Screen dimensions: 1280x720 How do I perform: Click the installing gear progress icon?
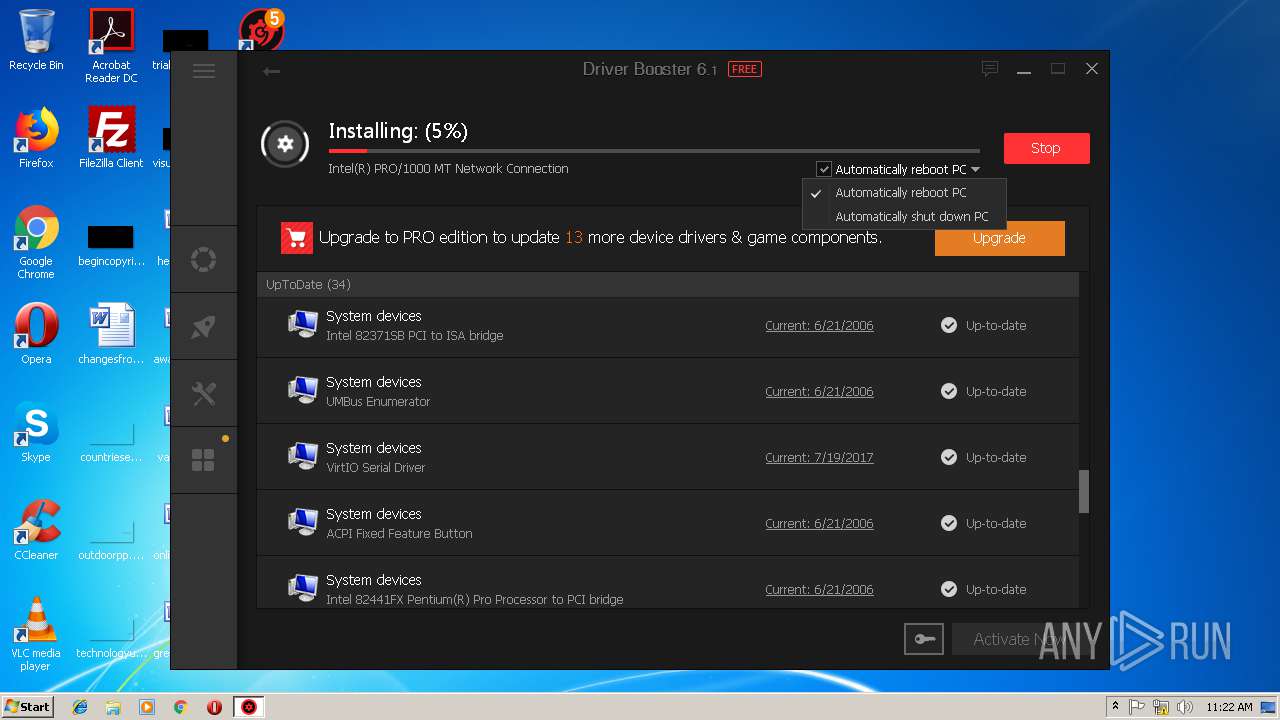point(285,144)
